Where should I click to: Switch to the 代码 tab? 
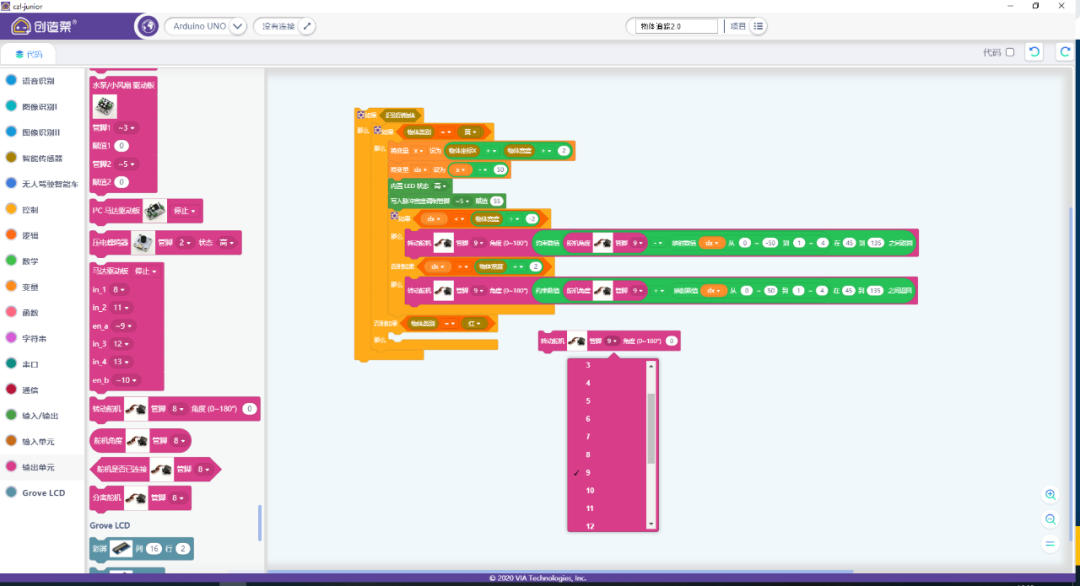tap(29, 54)
